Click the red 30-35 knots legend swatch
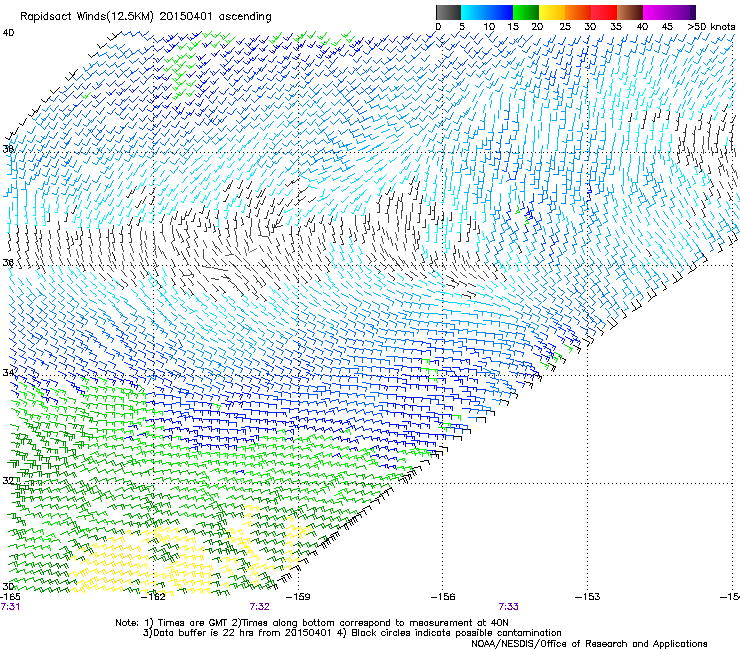740x650 pixels. click(x=604, y=12)
